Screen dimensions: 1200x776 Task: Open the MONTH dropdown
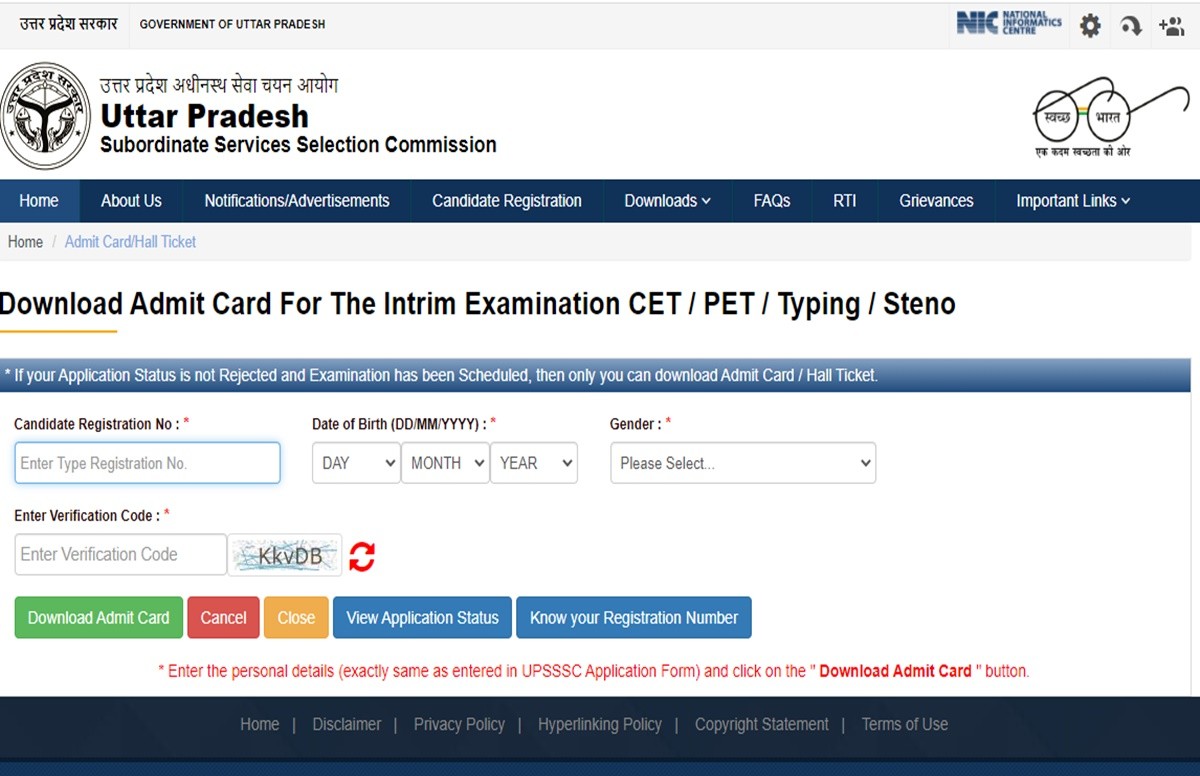[x=445, y=463]
